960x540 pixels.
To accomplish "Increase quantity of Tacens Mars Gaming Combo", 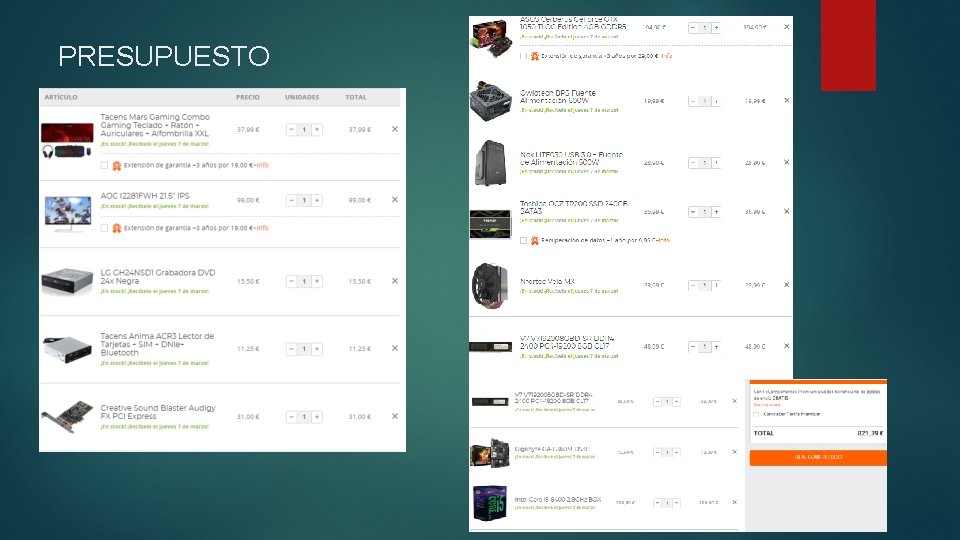I will [x=317, y=129].
